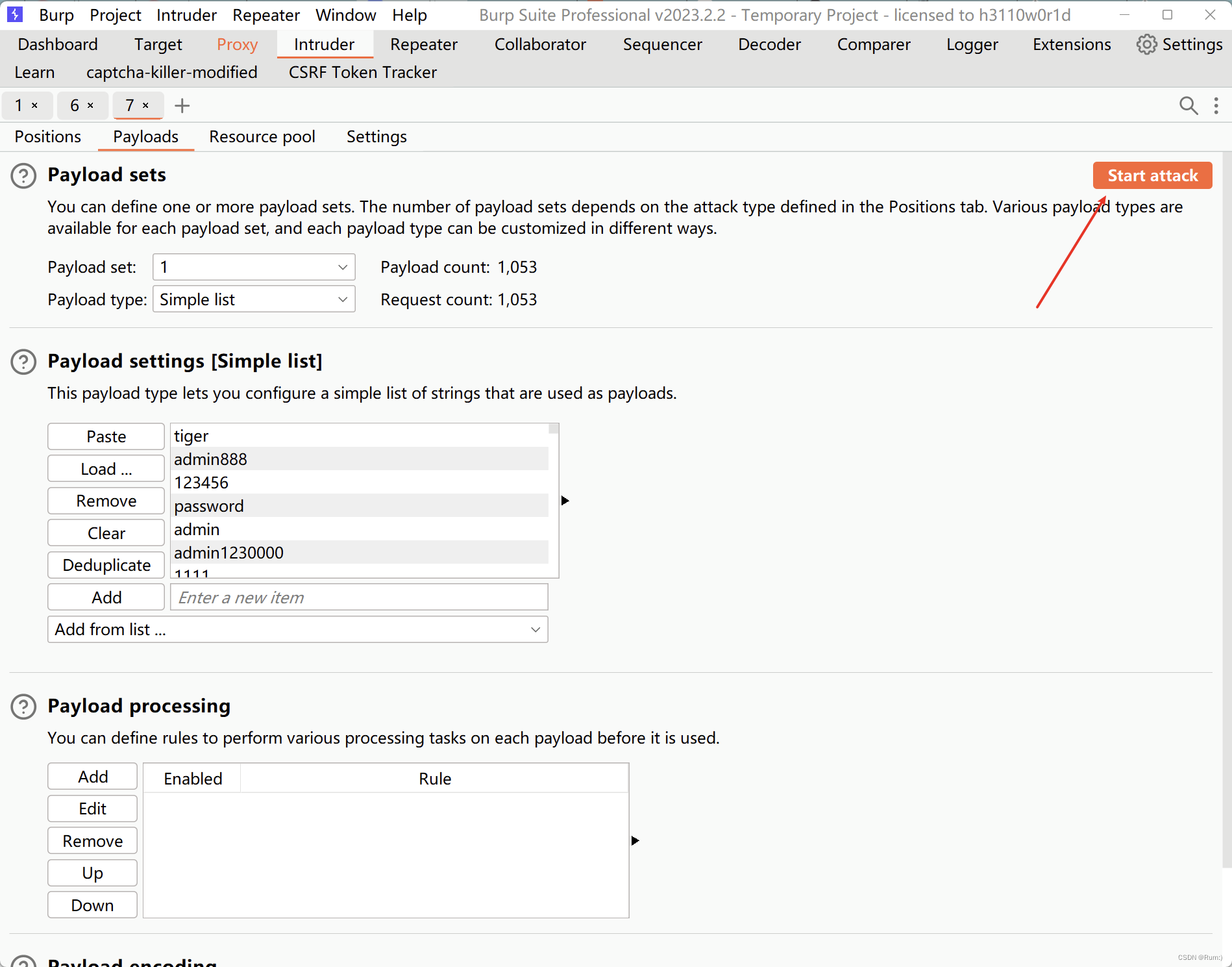Add a new Intruder tab with plus
Viewport: 1232px width, 967px height.
click(182, 105)
